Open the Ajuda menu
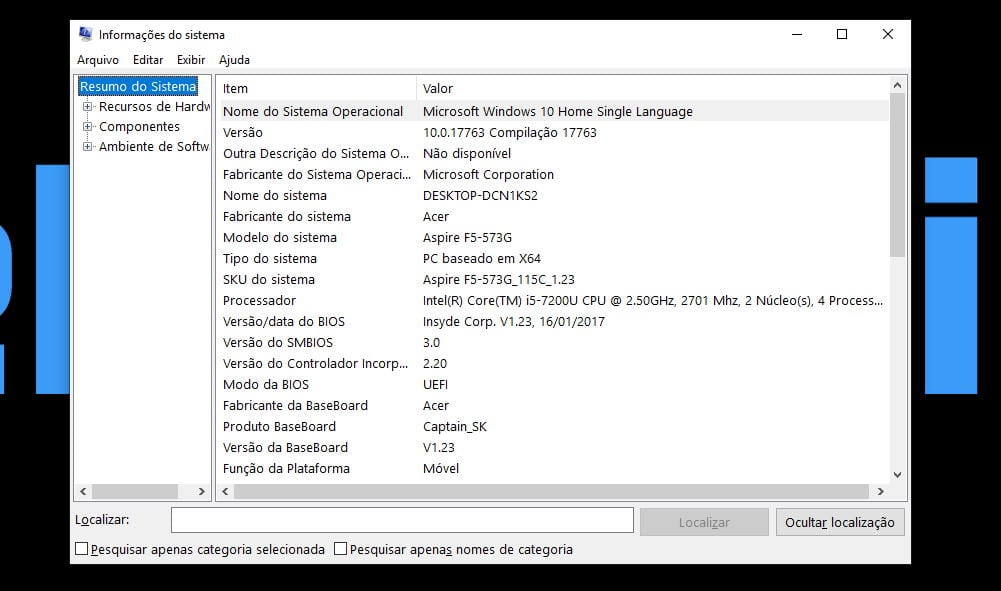The image size is (1001, 591). pyautogui.click(x=234, y=60)
